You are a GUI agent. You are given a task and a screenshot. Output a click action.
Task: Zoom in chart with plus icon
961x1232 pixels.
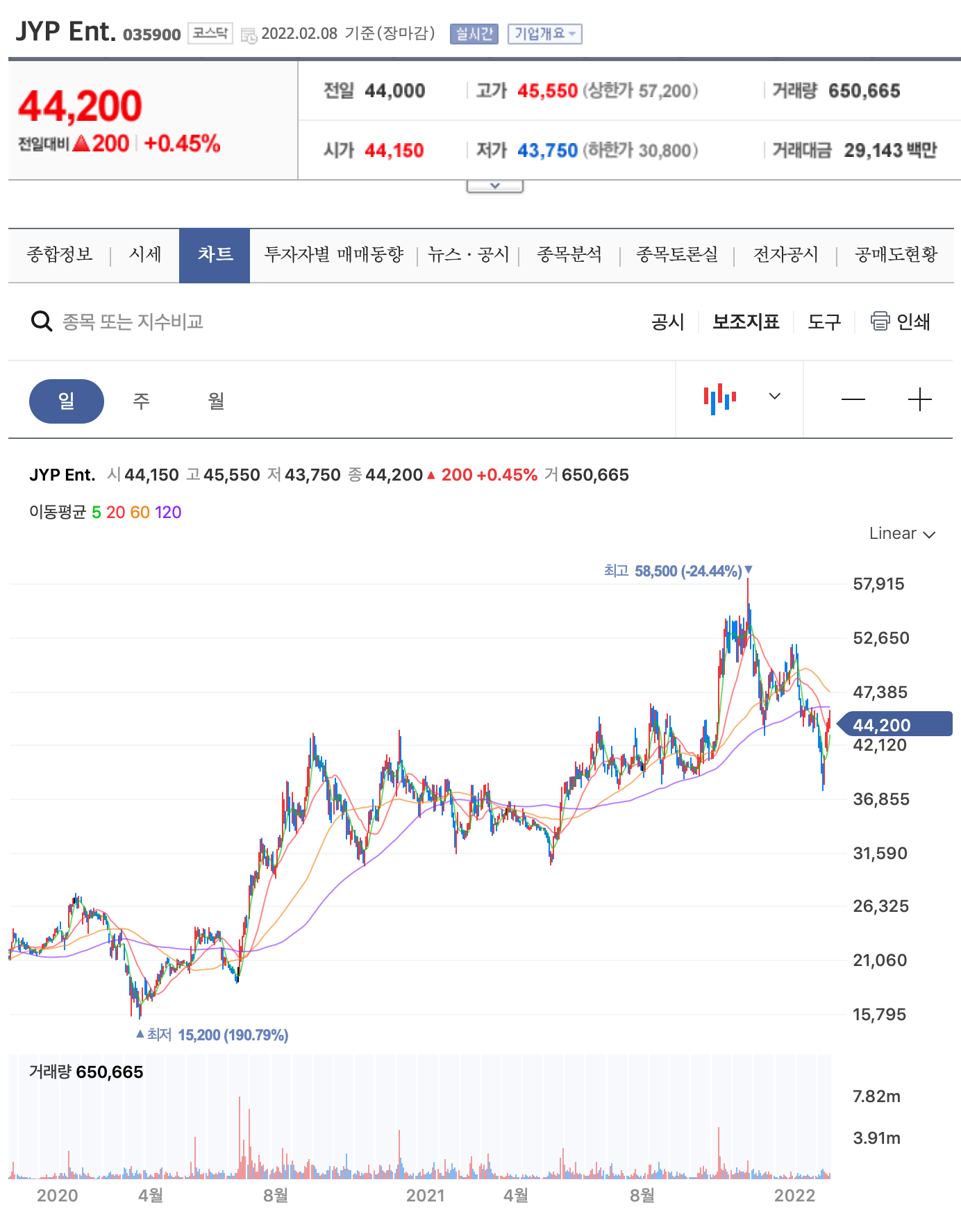click(x=919, y=400)
